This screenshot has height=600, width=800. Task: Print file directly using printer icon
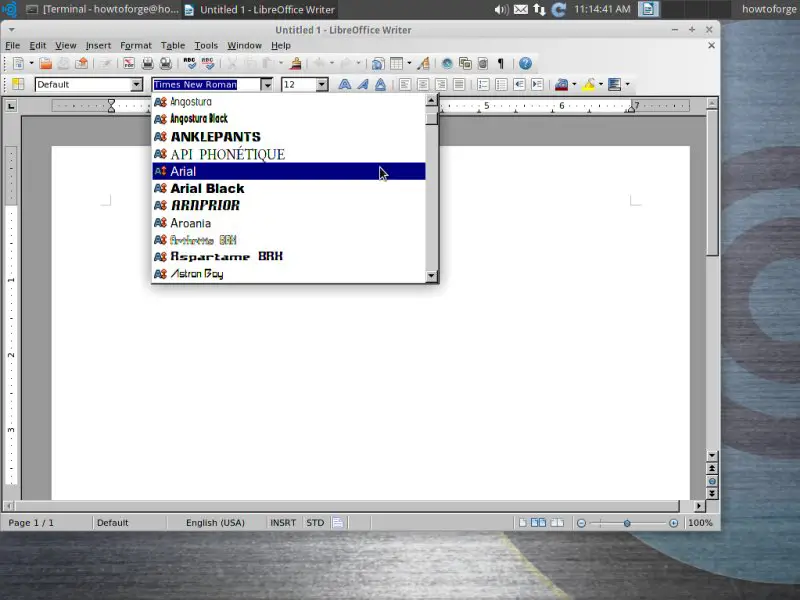[x=147, y=63]
